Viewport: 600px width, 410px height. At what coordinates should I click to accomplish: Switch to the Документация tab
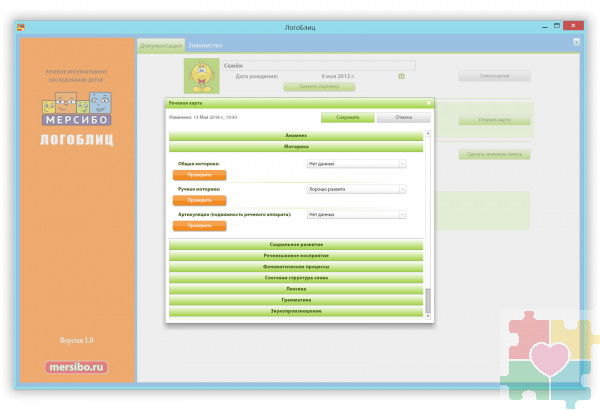[161, 46]
